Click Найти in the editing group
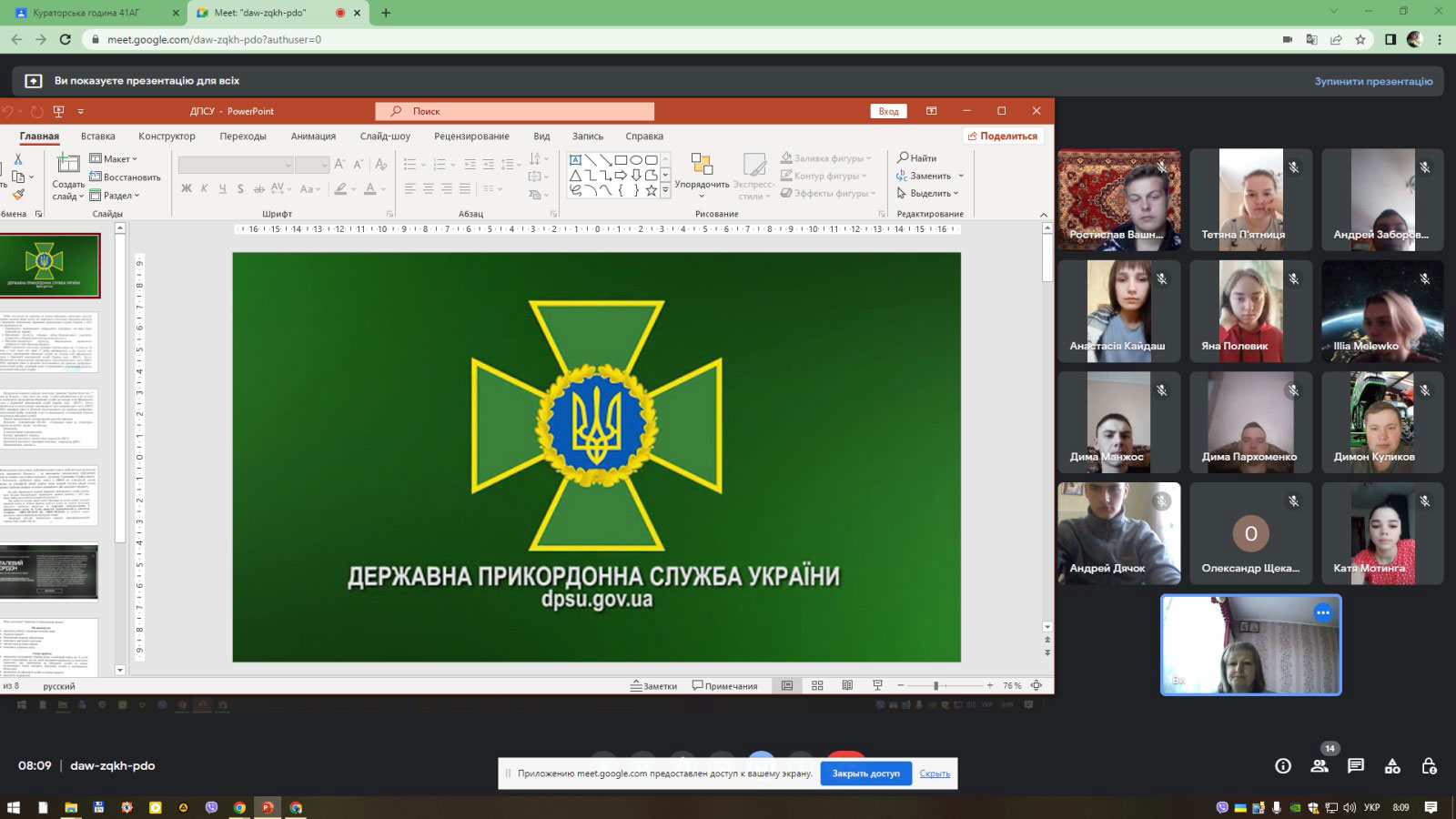This screenshot has height=819, width=1456. coord(916,158)
